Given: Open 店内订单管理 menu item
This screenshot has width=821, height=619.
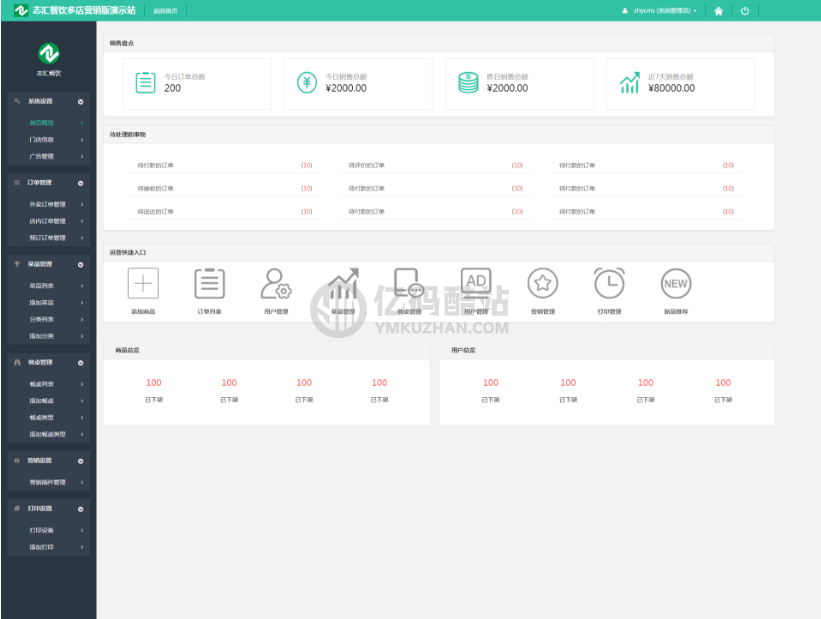Looking at the screenshot, I should [49, 221].
